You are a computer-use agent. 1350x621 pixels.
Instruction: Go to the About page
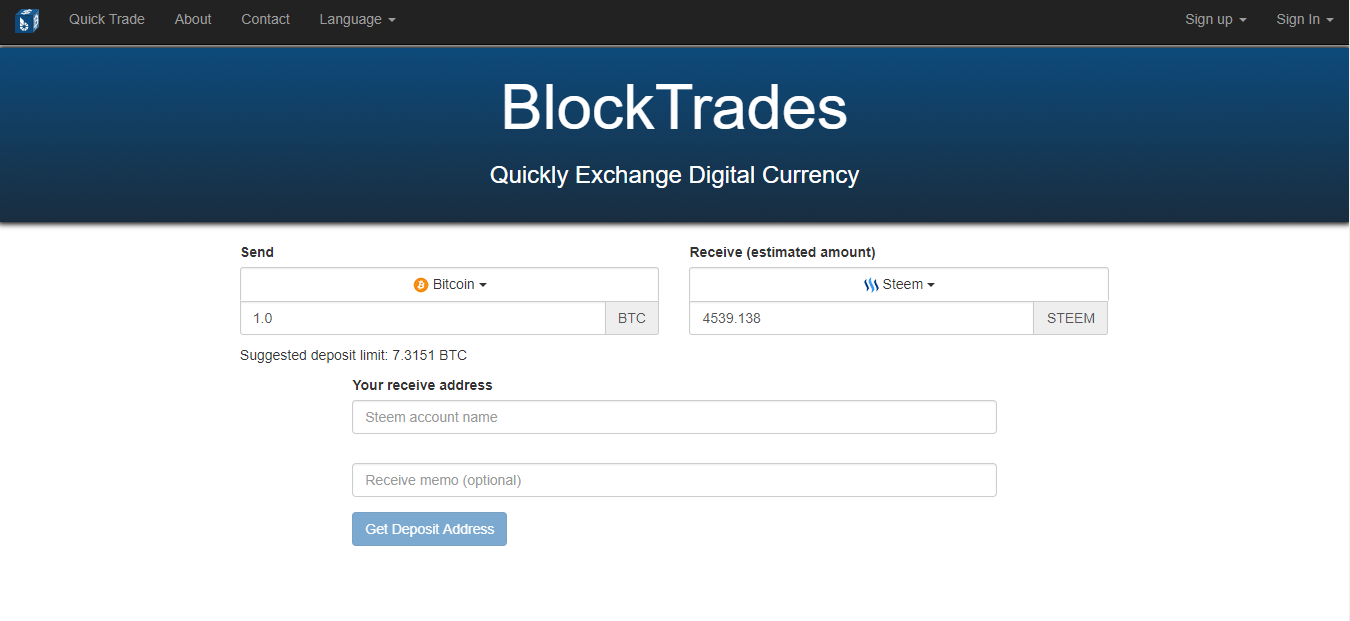(x=193, y=19)
